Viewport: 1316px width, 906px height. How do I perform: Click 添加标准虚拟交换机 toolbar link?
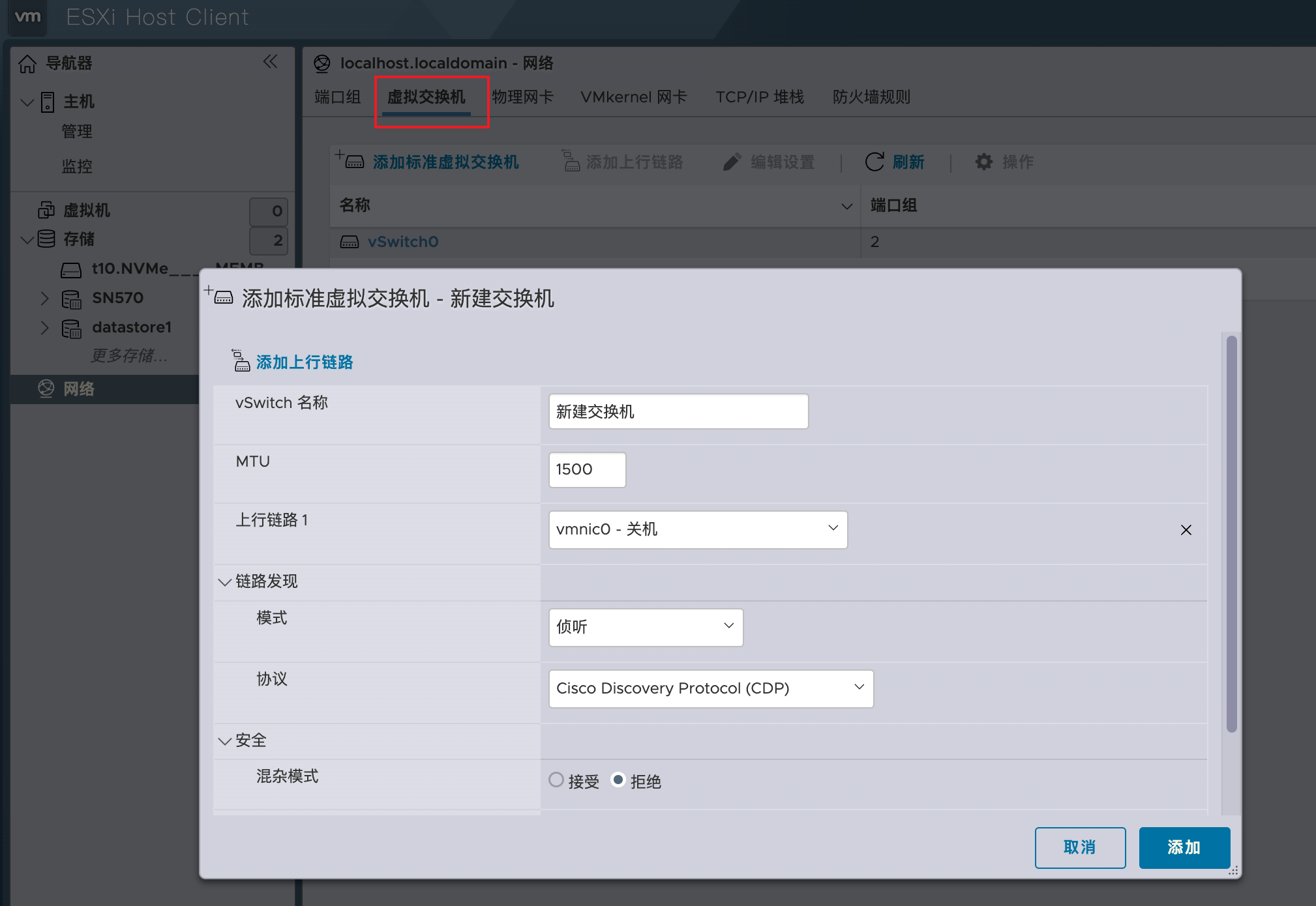click(x=446, y=162)
